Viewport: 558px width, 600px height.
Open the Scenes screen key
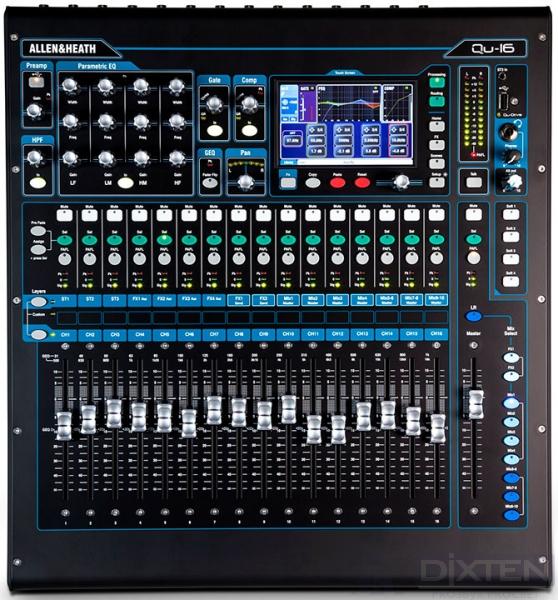(437, 164)
